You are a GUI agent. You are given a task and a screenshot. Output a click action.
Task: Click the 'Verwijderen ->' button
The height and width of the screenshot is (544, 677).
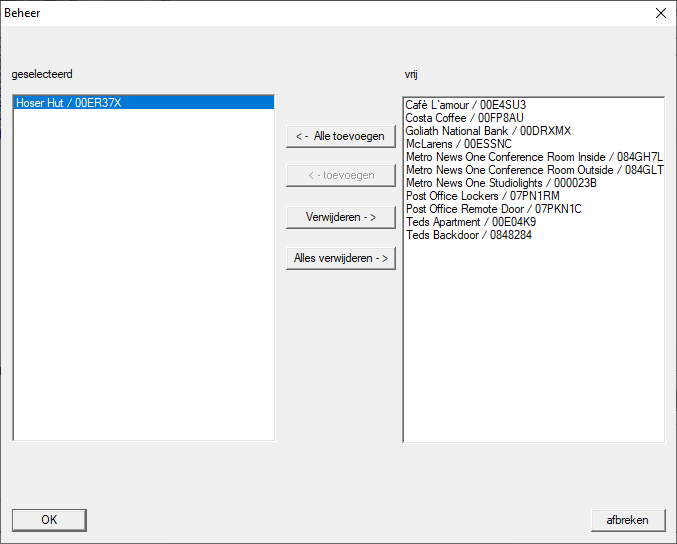coord(340,217)
